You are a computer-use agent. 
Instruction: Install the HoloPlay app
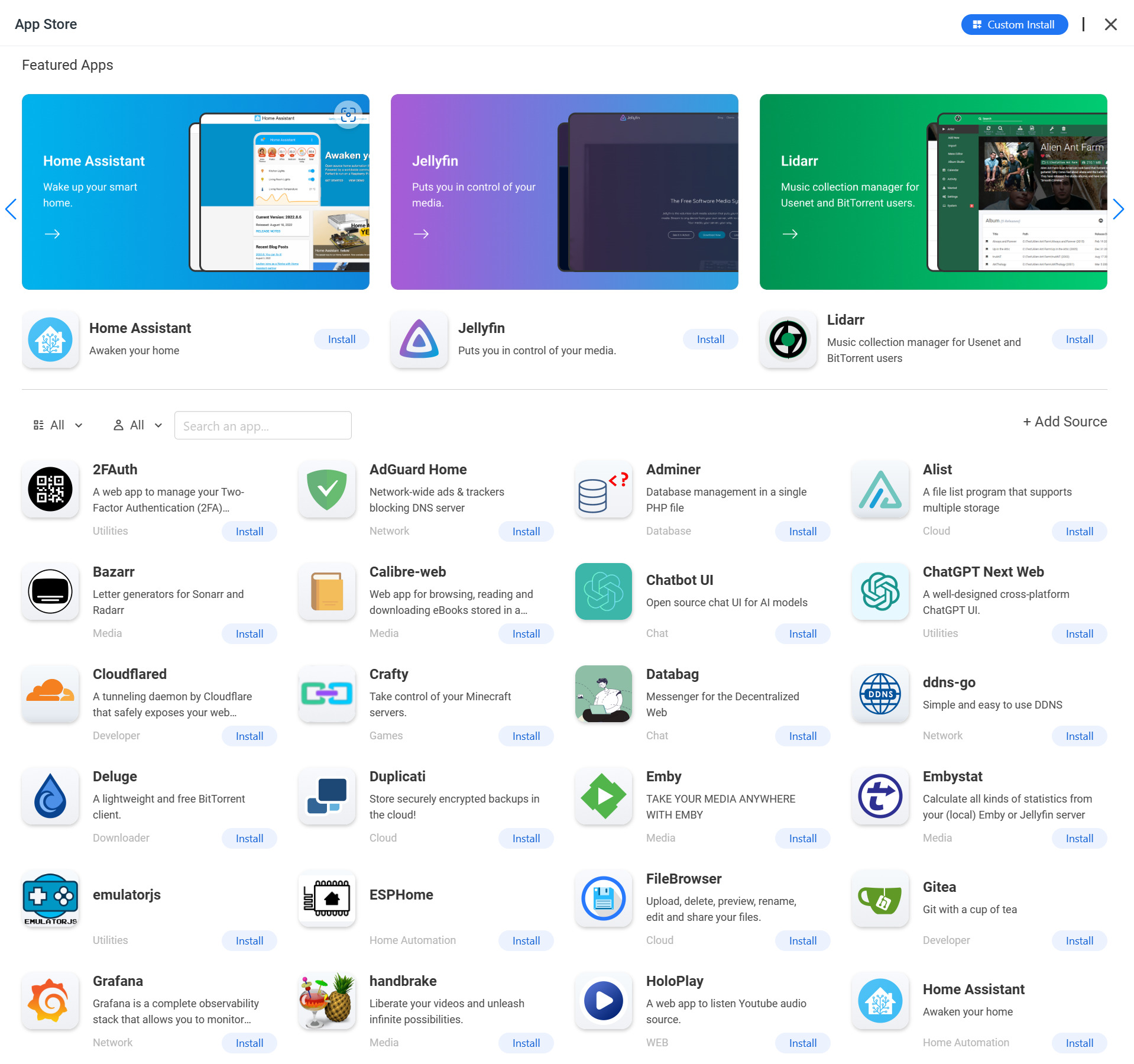[803, 1043]
